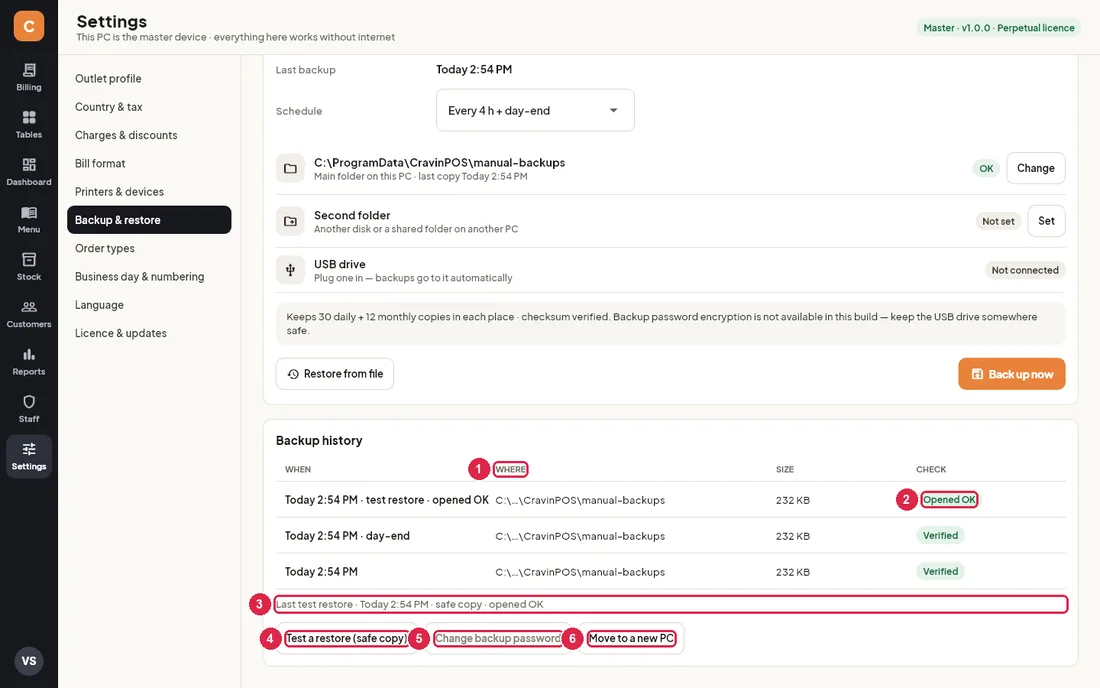
Task: Click the WHERE column header
Action: [x=510, y=469]
